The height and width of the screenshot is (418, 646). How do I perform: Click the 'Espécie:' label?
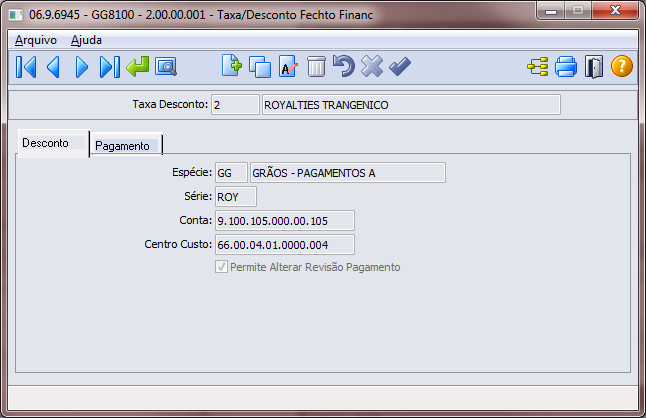(x=192, y=172)
